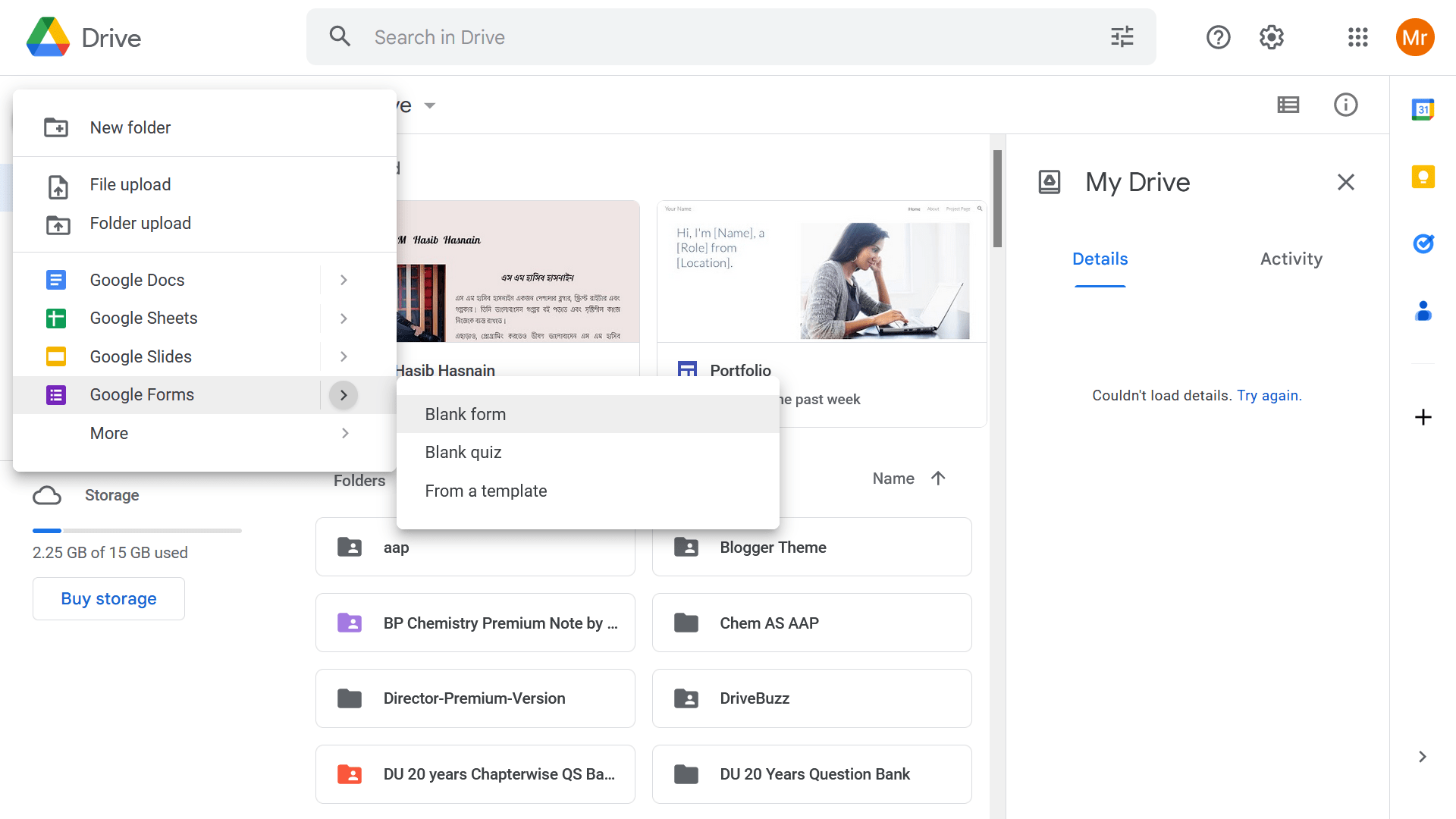Open Google Calendar in the side panel
1456x819 pixels.
click(1423, 110)
